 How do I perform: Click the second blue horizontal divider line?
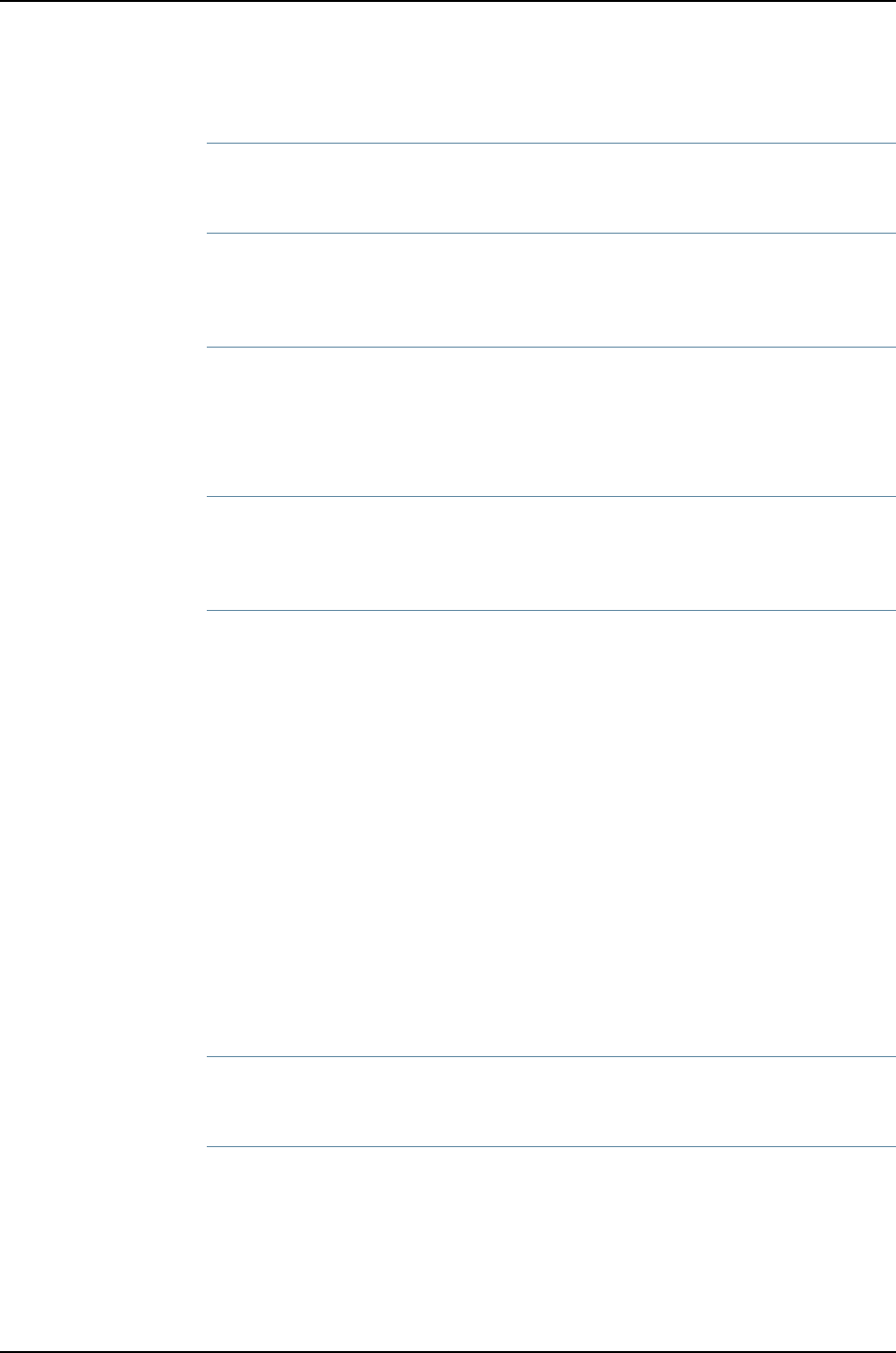[551, 496]
